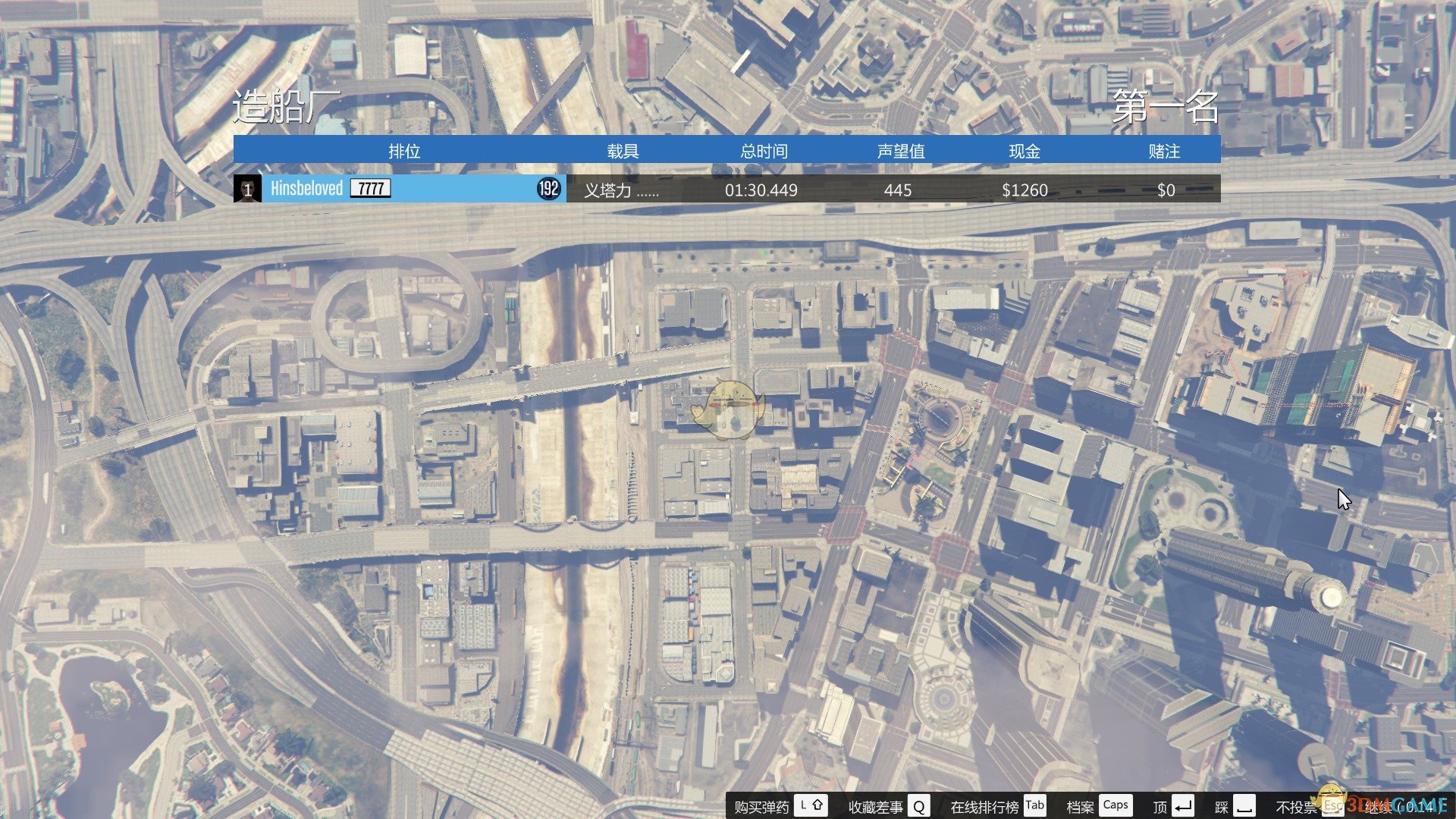
Task: Select the Hinsbeloved player row
Action: 726,189
